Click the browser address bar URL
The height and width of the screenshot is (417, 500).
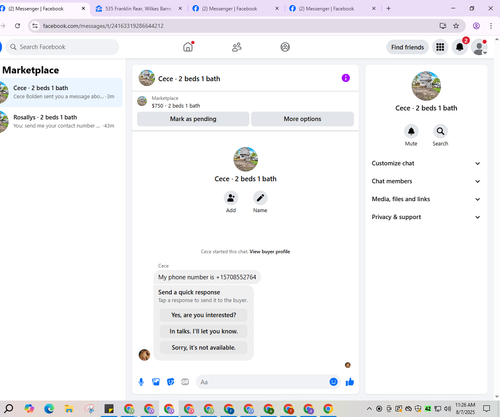click(x=103, y=26)
